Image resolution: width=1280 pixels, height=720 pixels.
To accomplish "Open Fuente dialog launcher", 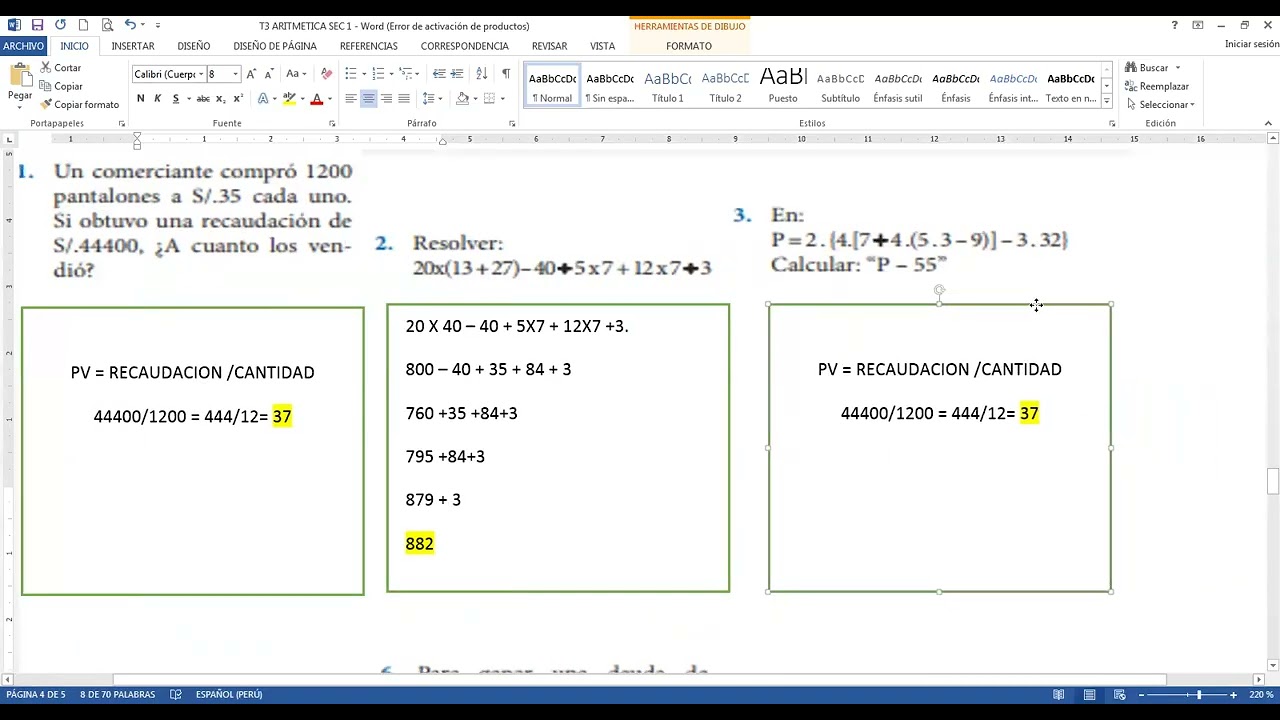I will click(x=332, y=124).
